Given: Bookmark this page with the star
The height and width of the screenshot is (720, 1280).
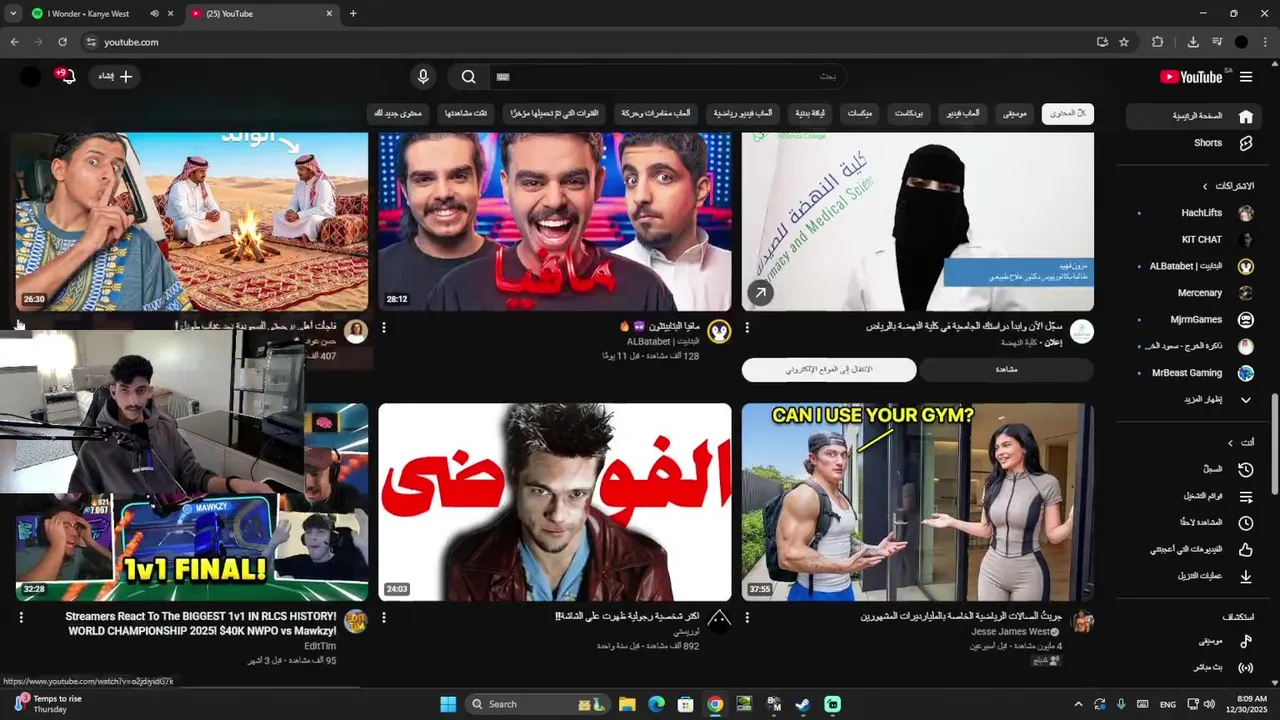Looking at the screenshot, I should [x=1124, y=42].
